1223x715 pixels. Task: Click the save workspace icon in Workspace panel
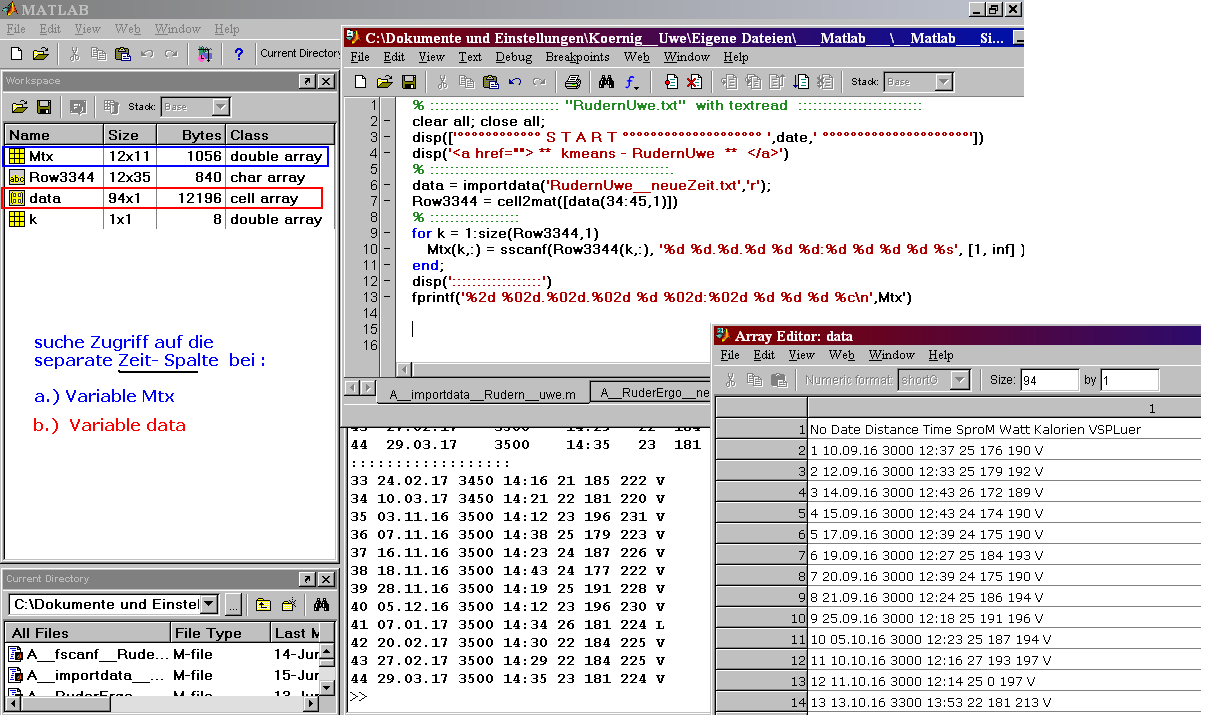[44, 107]
